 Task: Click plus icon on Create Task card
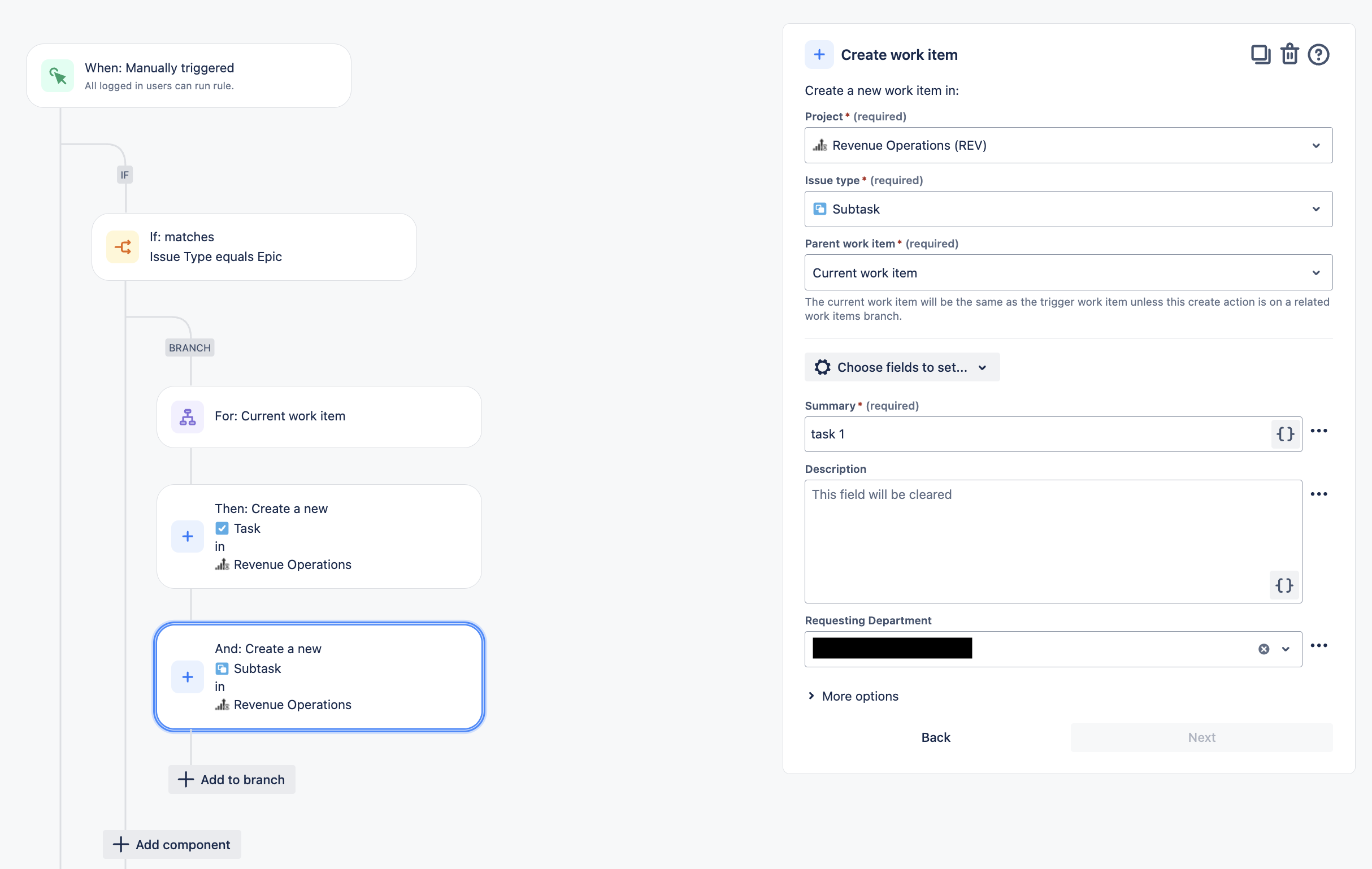[x=188, y=536]
